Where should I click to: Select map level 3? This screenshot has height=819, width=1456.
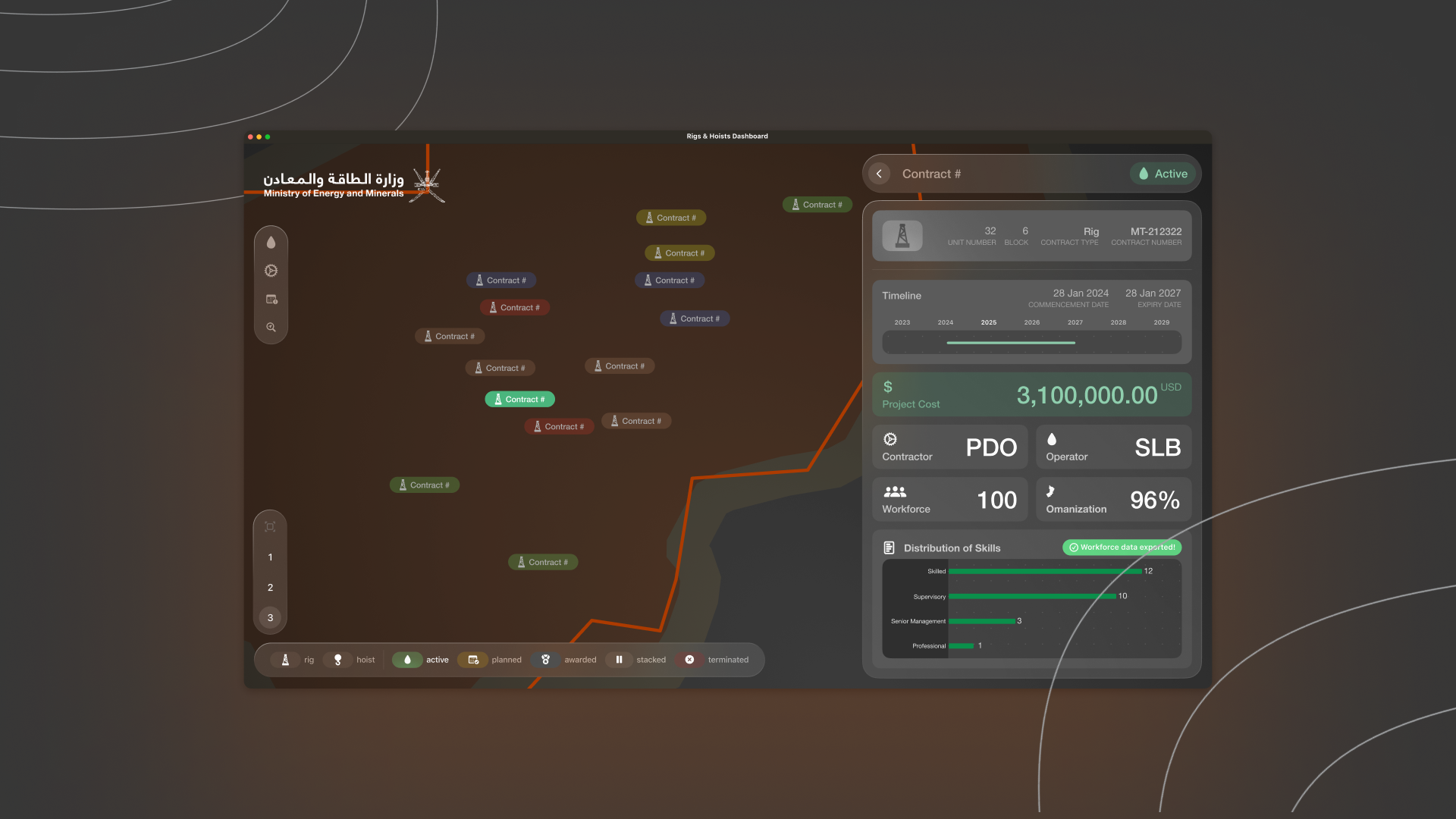pos(270,617)
